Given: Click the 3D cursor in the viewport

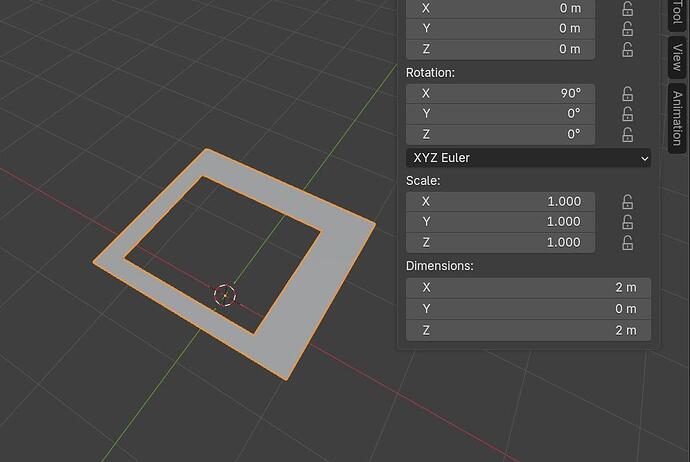Looking at the screenshot, I should pos(225,295).
